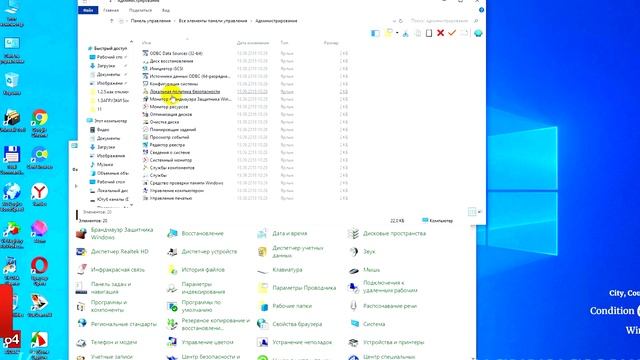
Task: Click the search field in Explorer
Action: 443,20
